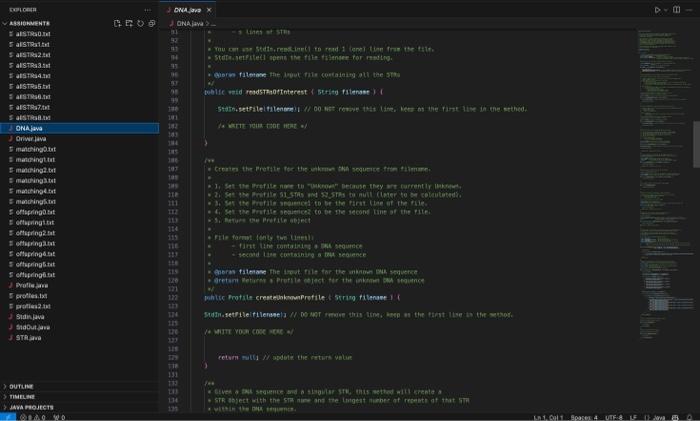Click Ln 1, Col 1 in status bar

click(x=548, y=417)
